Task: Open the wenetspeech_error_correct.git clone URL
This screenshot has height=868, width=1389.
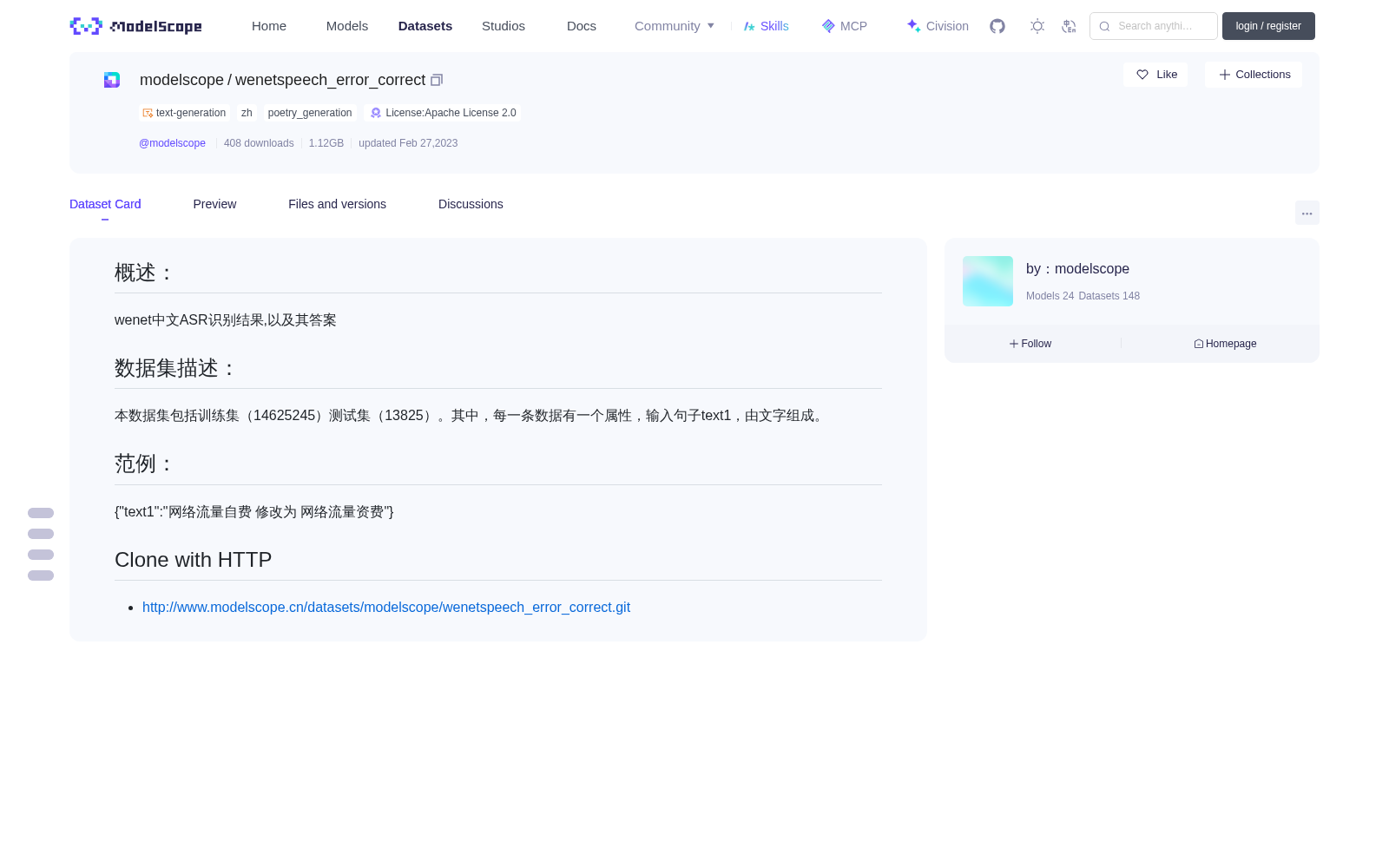Action: click(x=386, y=608)
